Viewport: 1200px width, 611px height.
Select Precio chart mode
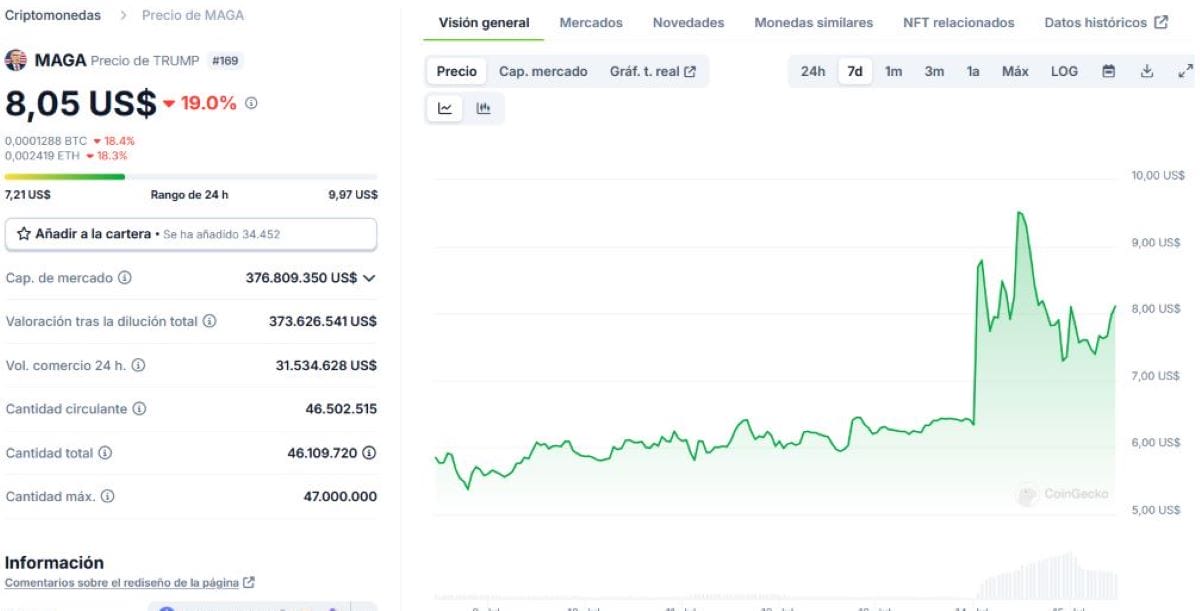[457, 71]
